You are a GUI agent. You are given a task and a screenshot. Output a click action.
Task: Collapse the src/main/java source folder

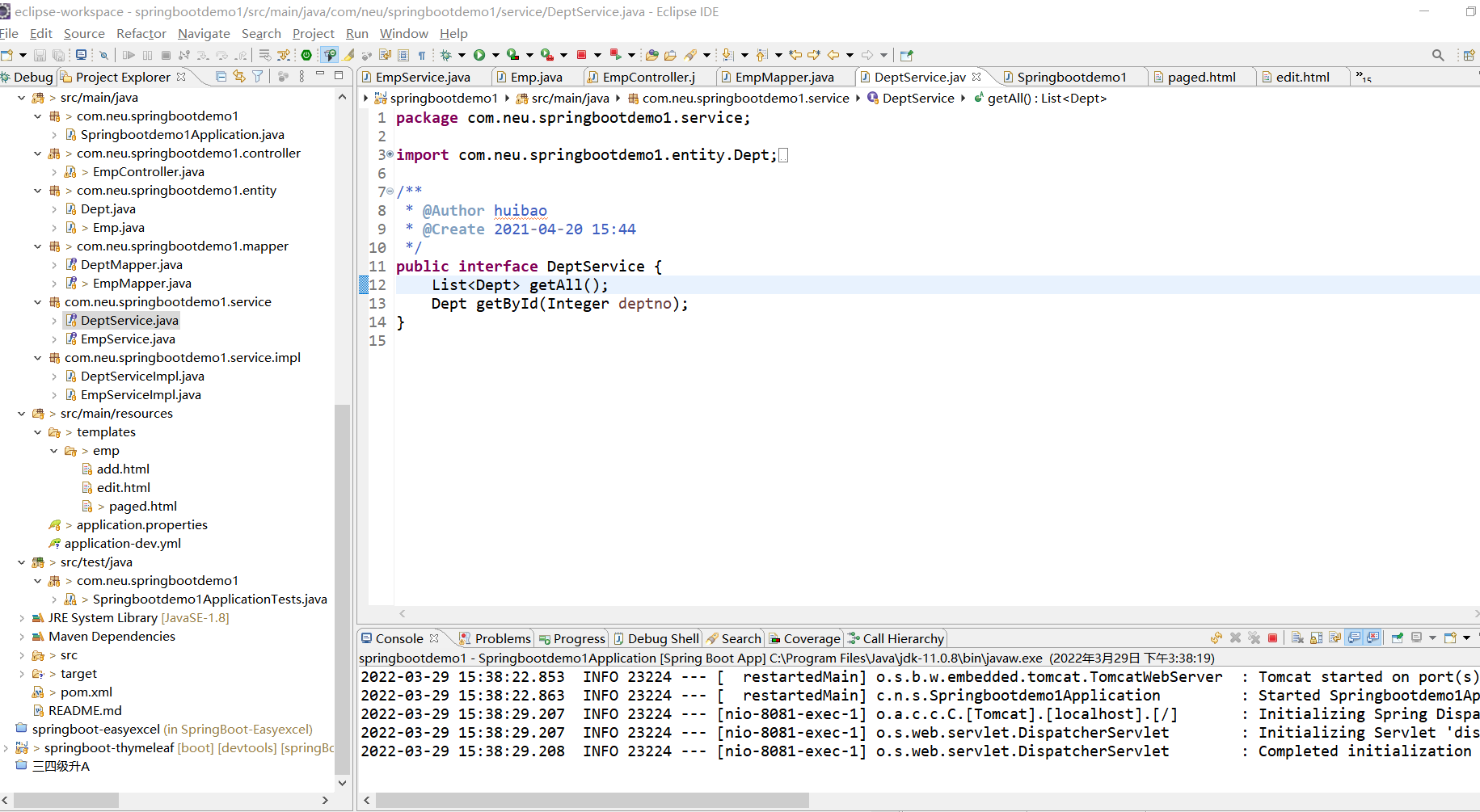[x=22, y=98]
